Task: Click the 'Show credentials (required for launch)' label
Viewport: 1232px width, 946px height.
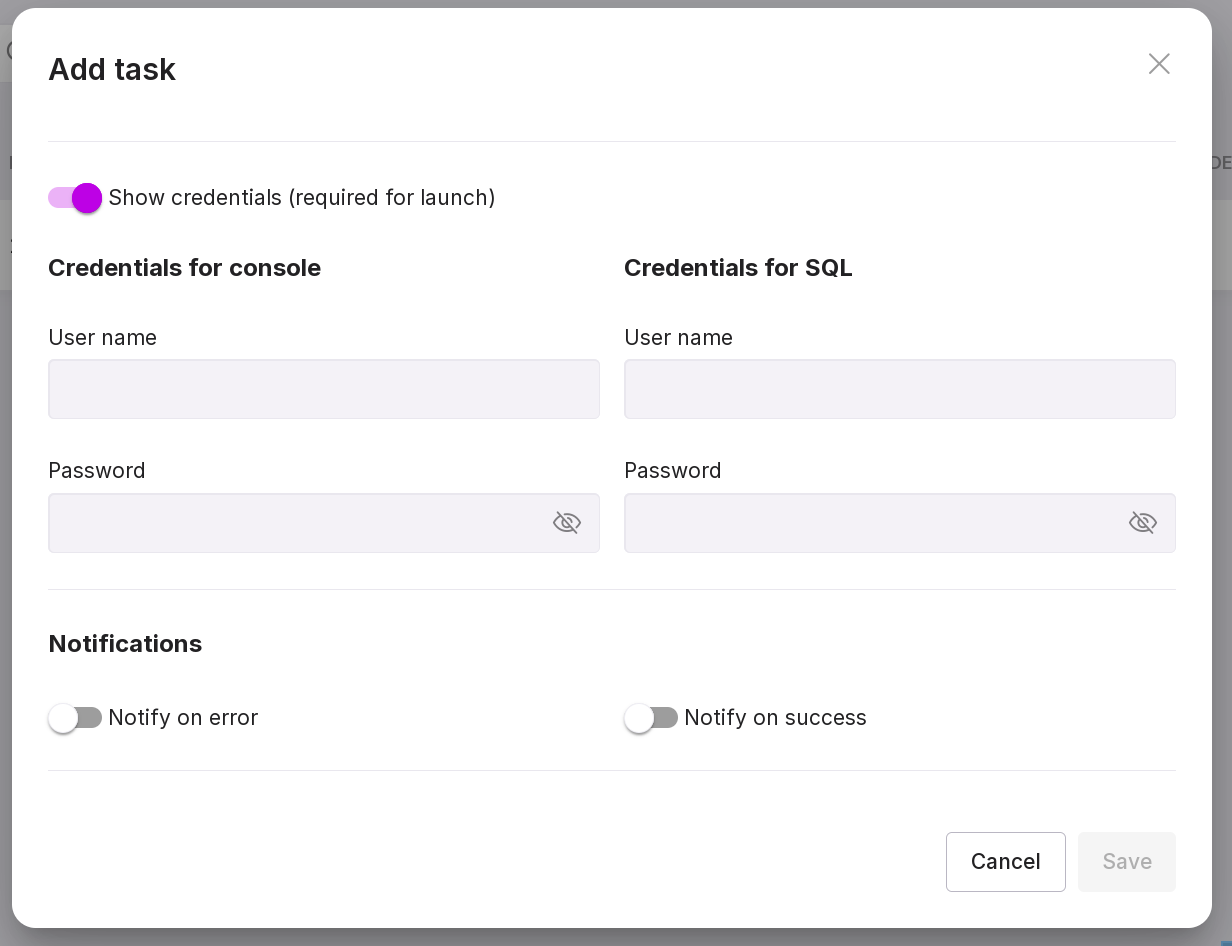Action: pyautogui.click(x=301, y=198)
